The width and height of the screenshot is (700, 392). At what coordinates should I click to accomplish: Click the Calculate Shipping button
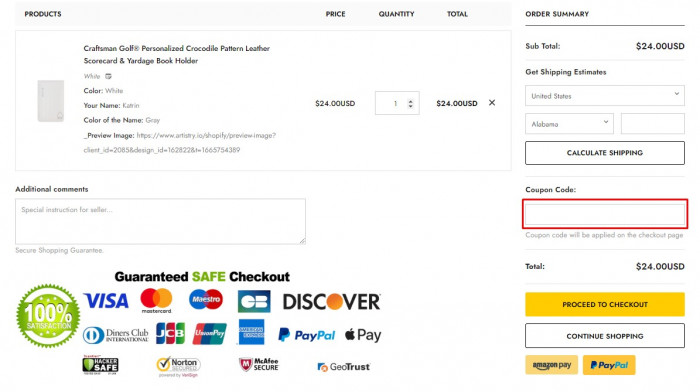[x=604, y=153]
